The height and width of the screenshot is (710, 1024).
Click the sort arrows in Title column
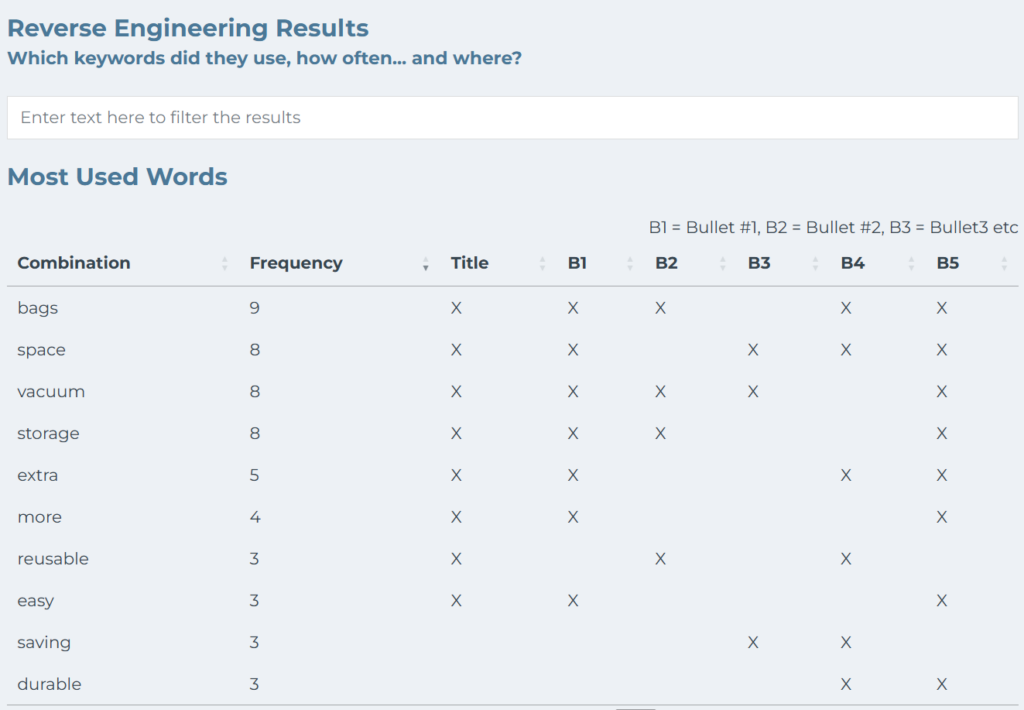[543, 264]
